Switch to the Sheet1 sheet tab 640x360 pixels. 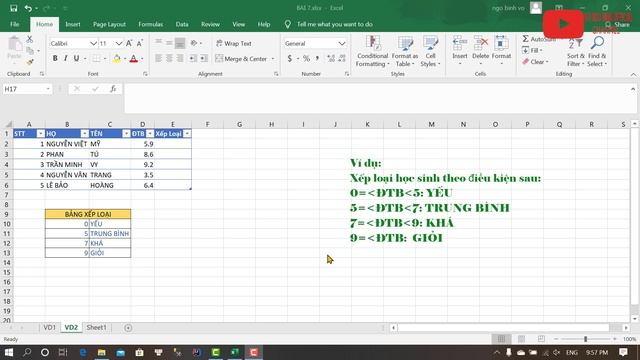96,328
